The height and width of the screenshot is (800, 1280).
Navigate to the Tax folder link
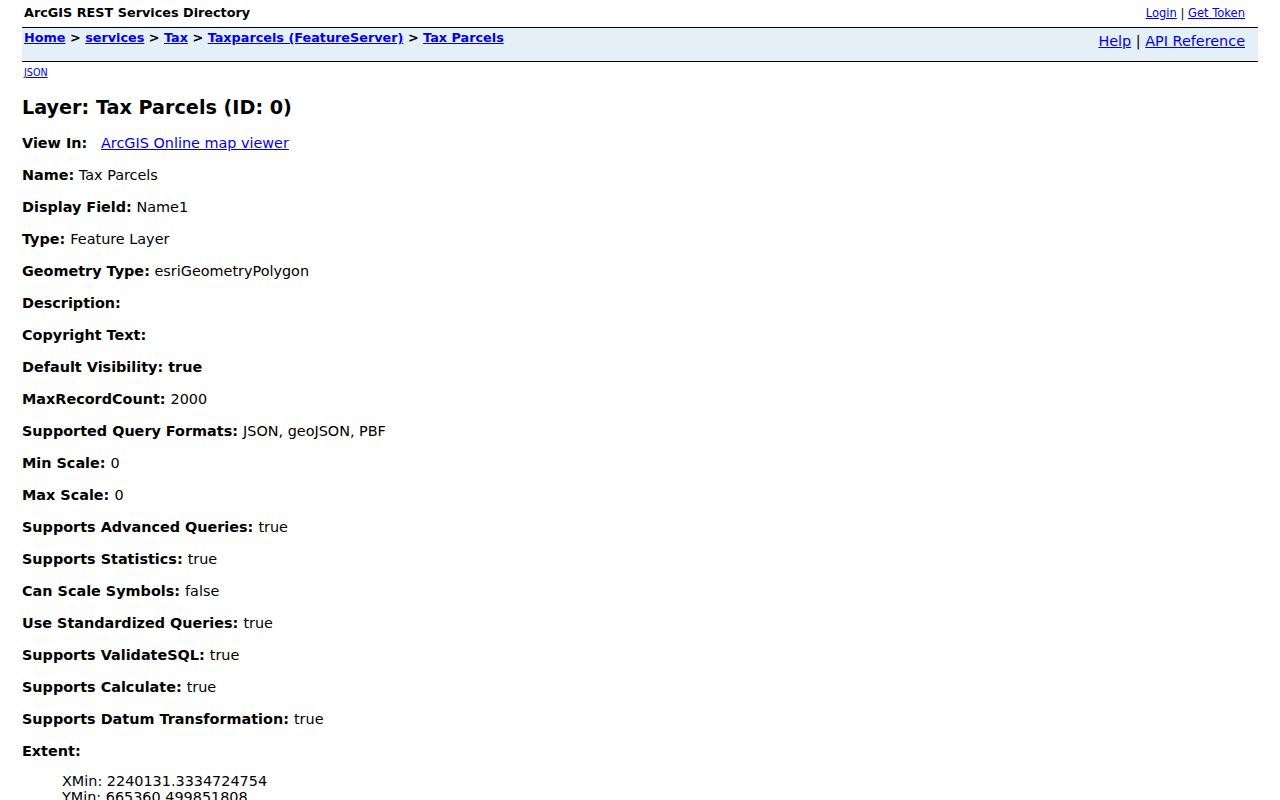(176, 38)
